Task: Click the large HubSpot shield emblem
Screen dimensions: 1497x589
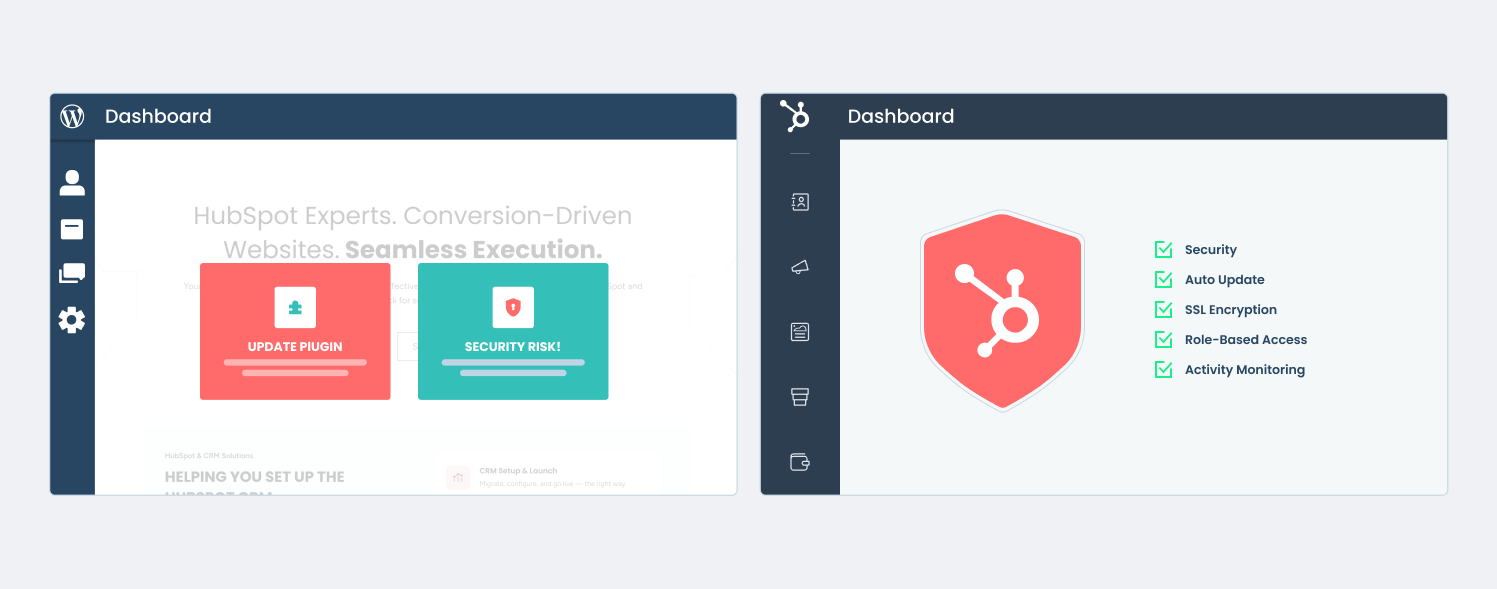Action: 1002,310
